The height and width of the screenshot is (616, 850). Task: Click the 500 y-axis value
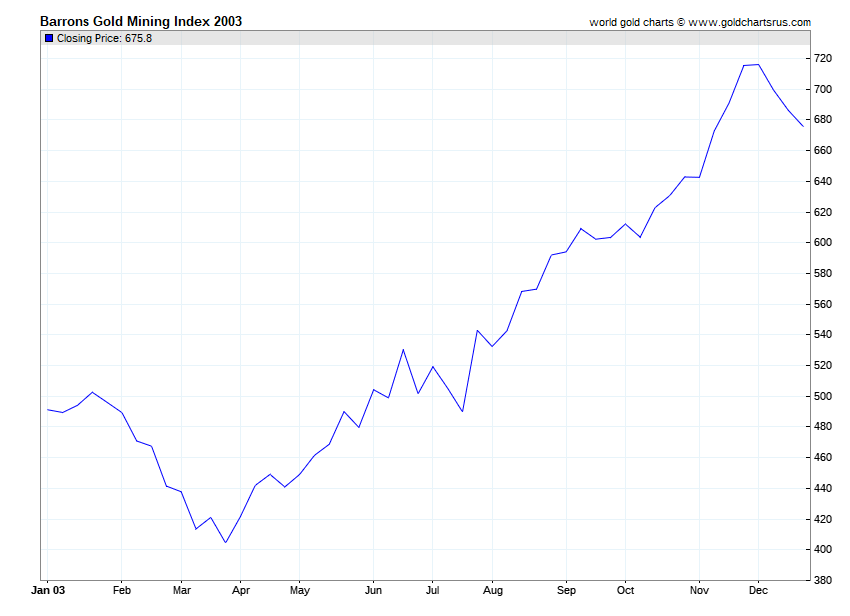(x=822, y=396)
